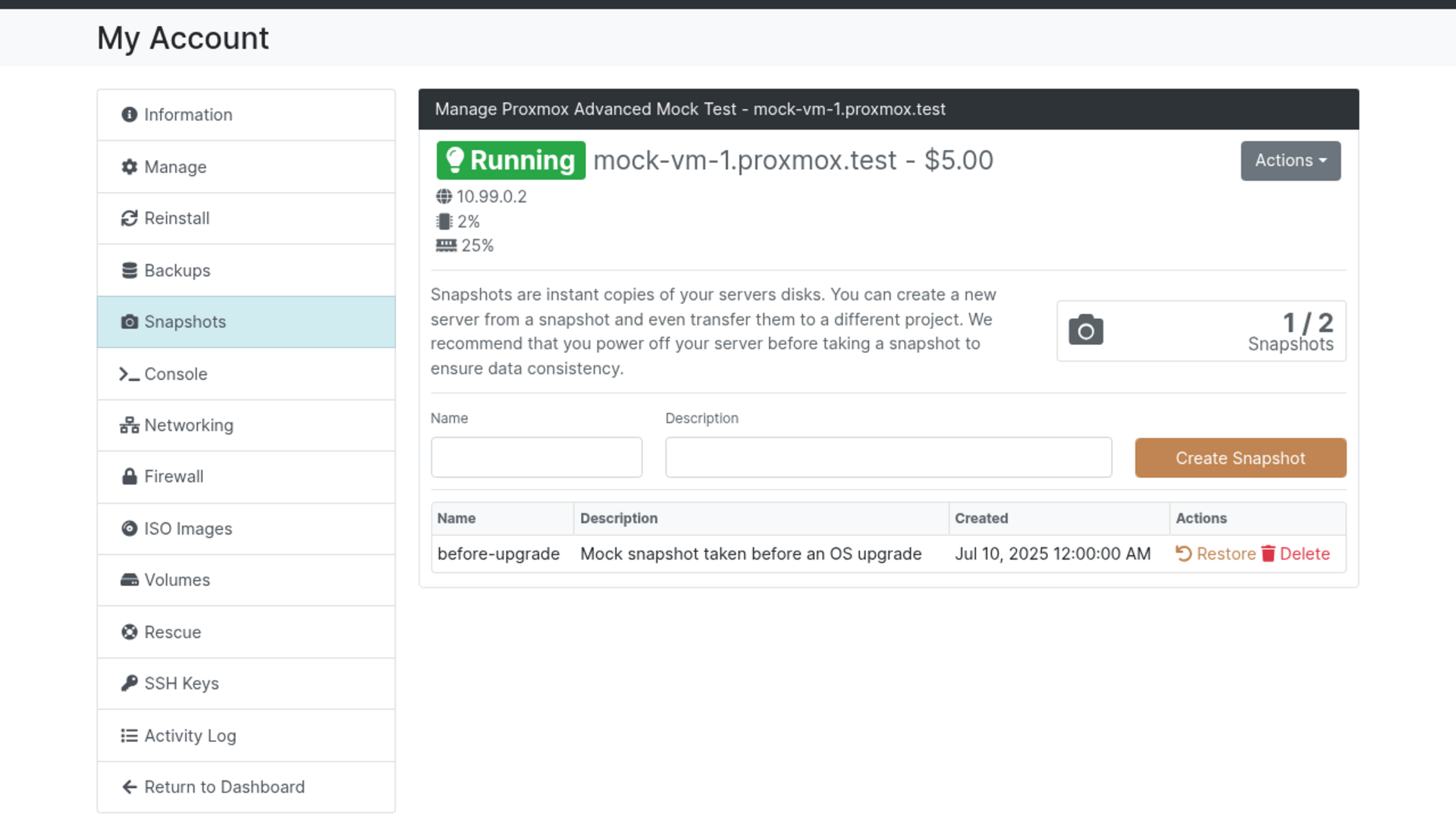Click the memory icon beside 25%
The height and width of the screenshot is (819, 1456).
pyautogui.click(x=446, y=246)
